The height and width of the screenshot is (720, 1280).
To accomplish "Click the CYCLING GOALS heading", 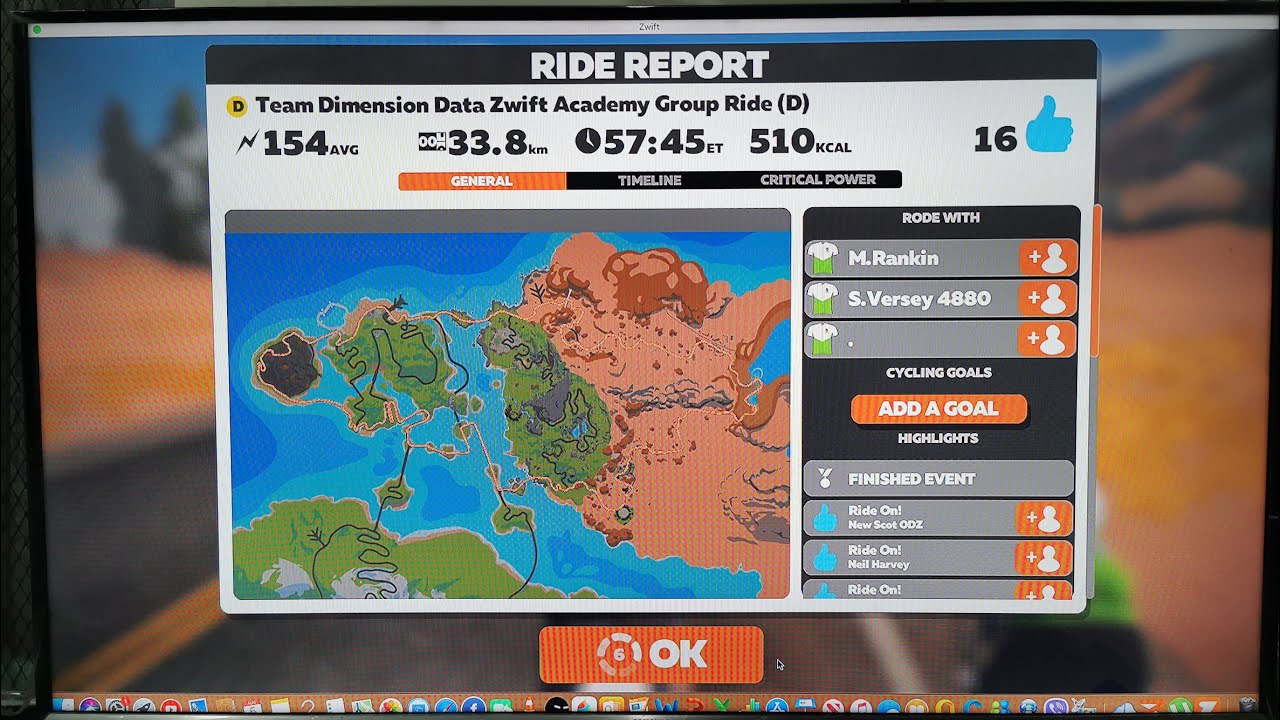I will (x=939, y=373).
